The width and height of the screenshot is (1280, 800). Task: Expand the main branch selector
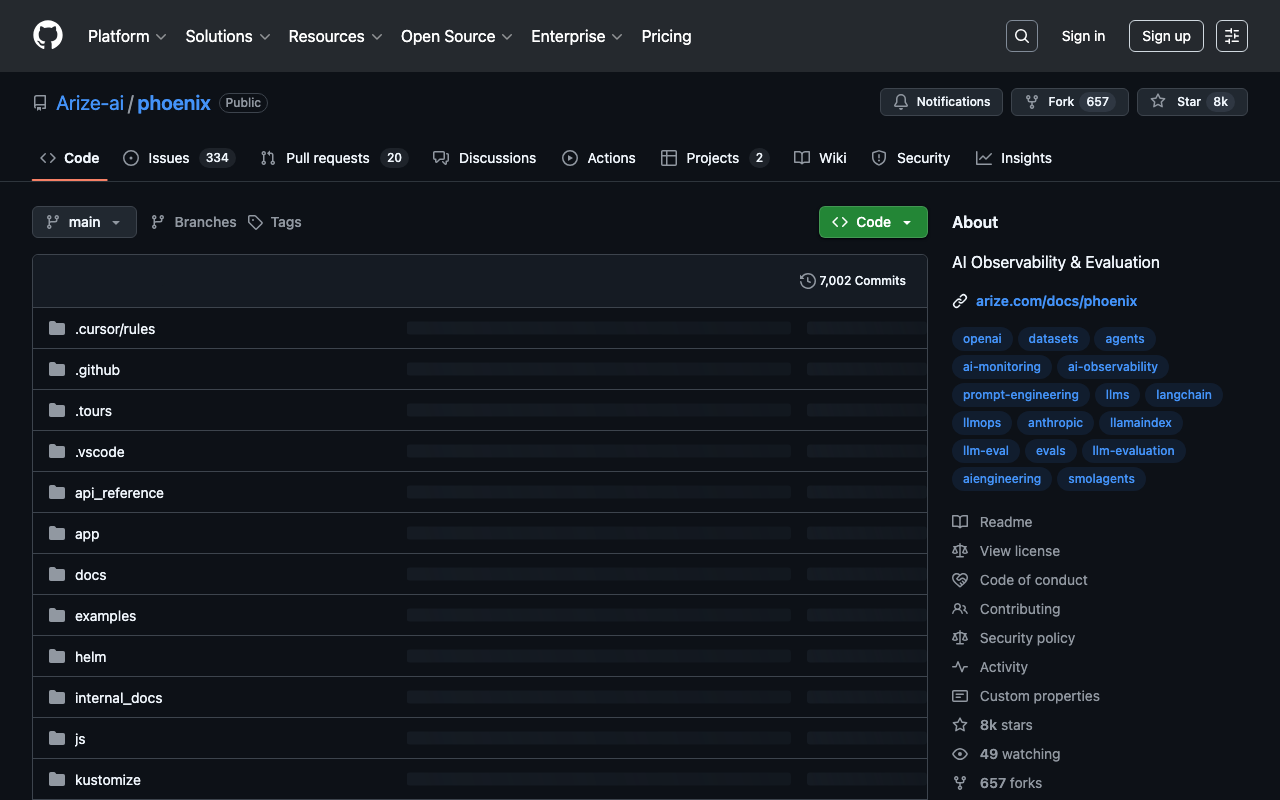(84, 222)
